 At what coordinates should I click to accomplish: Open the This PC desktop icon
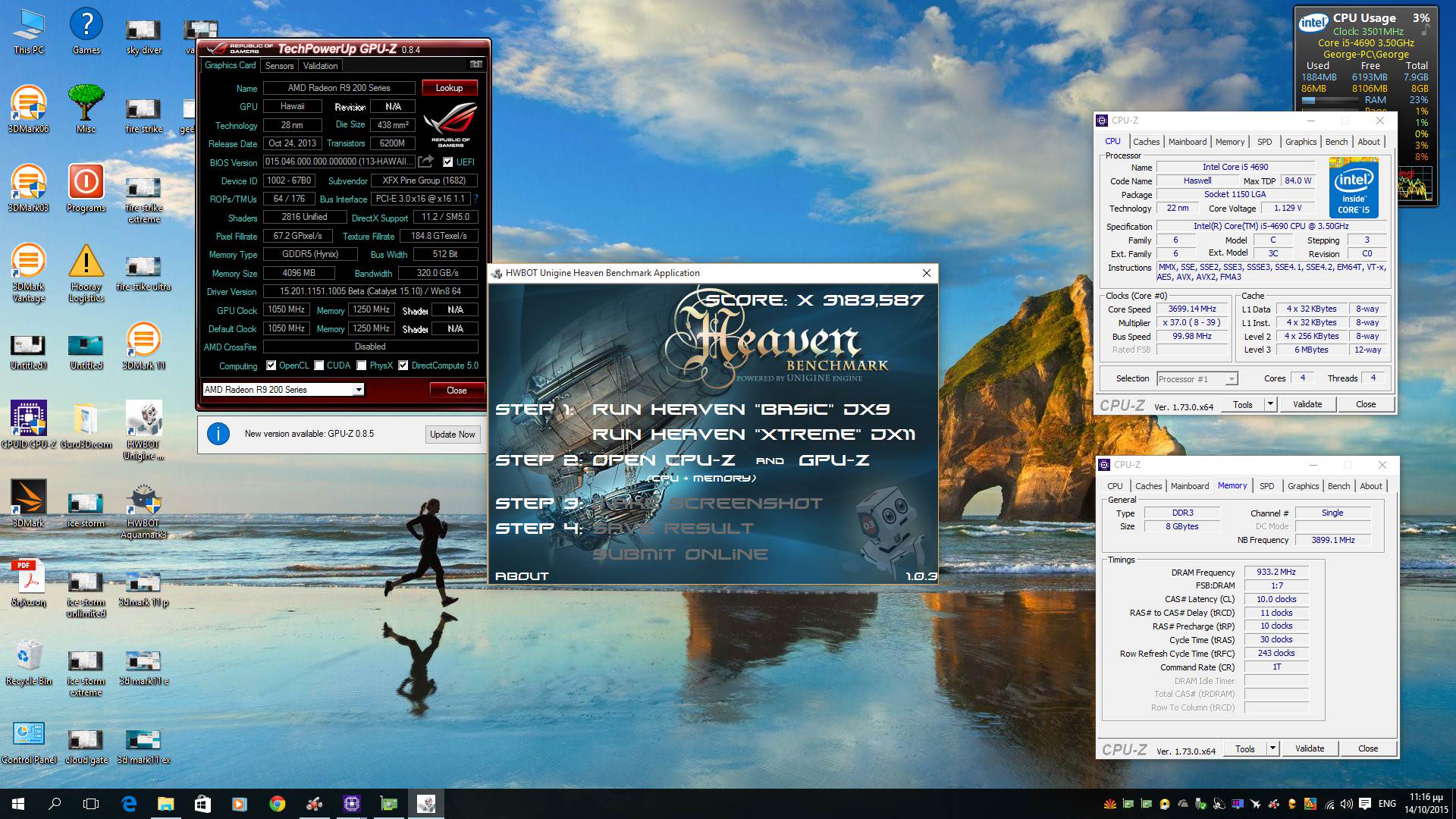[29, 32]
